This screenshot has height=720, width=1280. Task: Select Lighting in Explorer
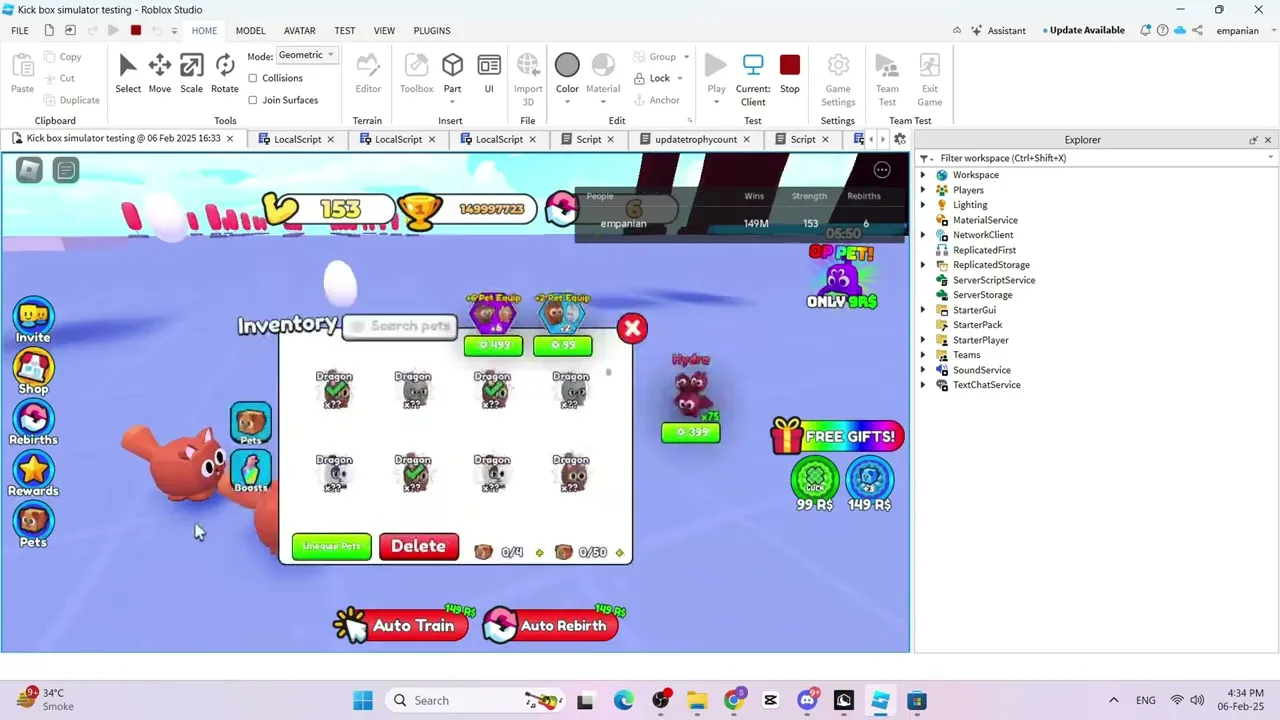[970, 205]
